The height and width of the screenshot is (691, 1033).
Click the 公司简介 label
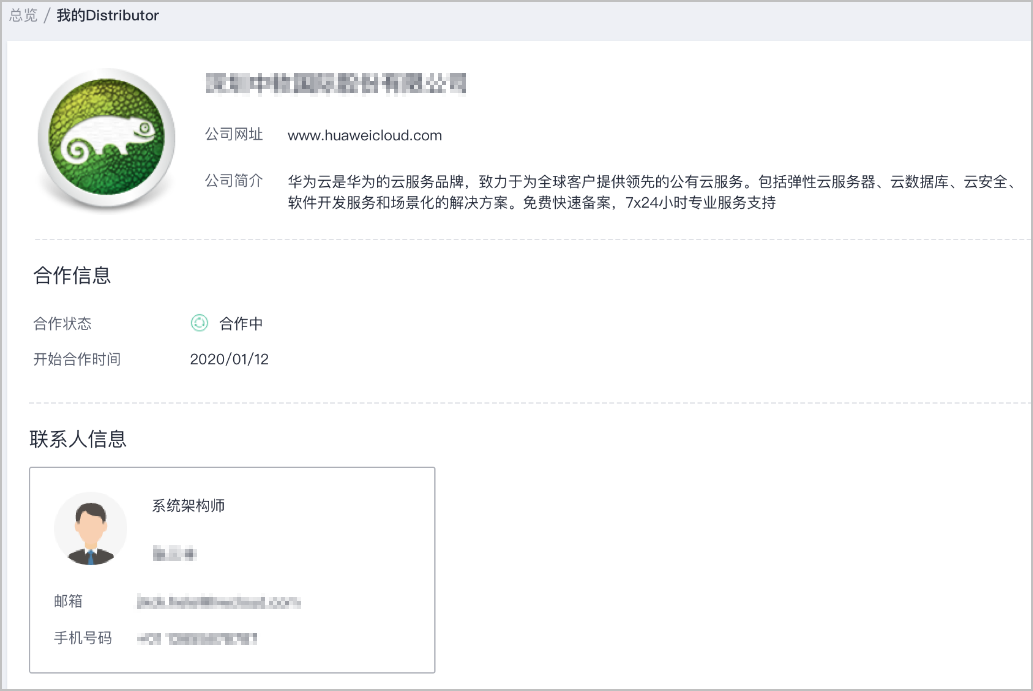pyautogui.click(x=233, y=180)
